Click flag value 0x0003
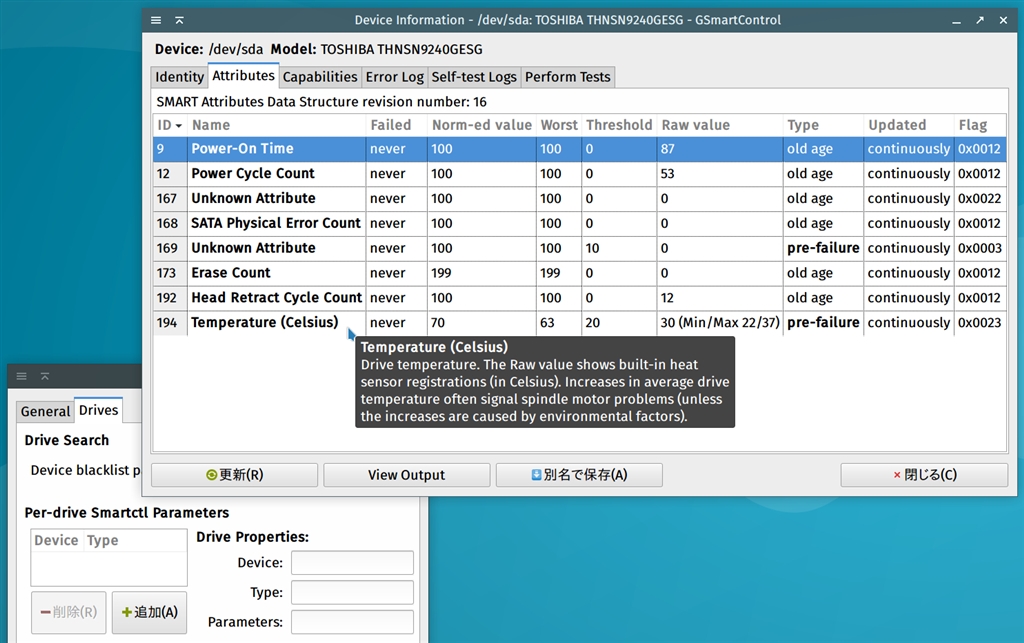The height and width of the screenshot is (643, 1024). pyautogui.click(x=979, y=248)
